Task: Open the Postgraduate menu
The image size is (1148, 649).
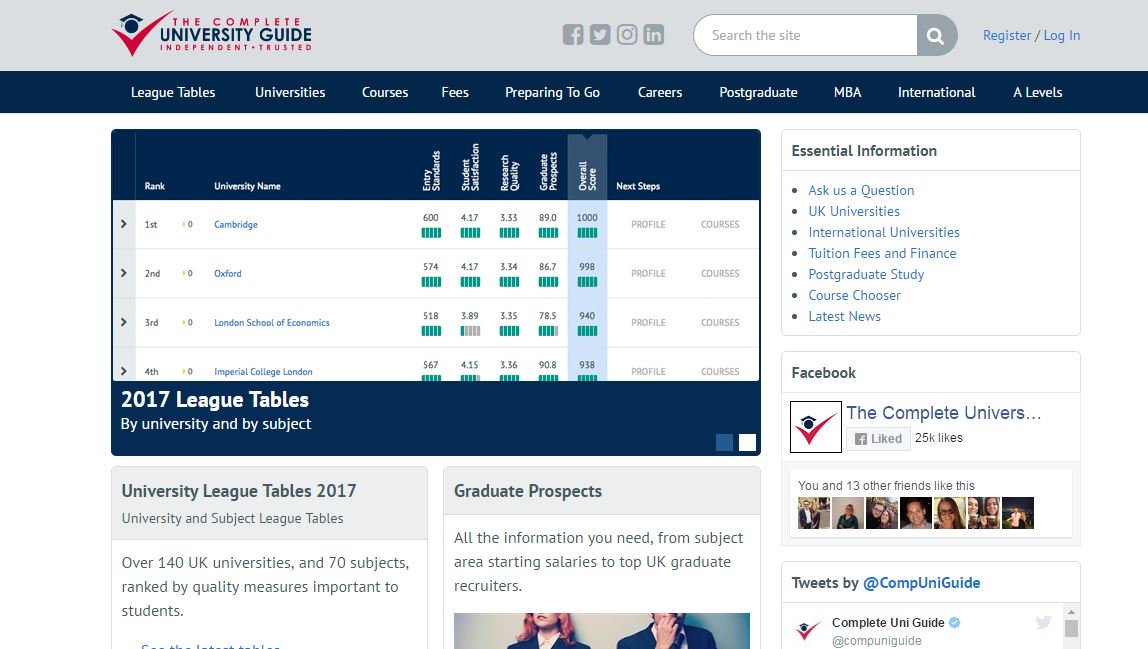Action: [758, 92]
